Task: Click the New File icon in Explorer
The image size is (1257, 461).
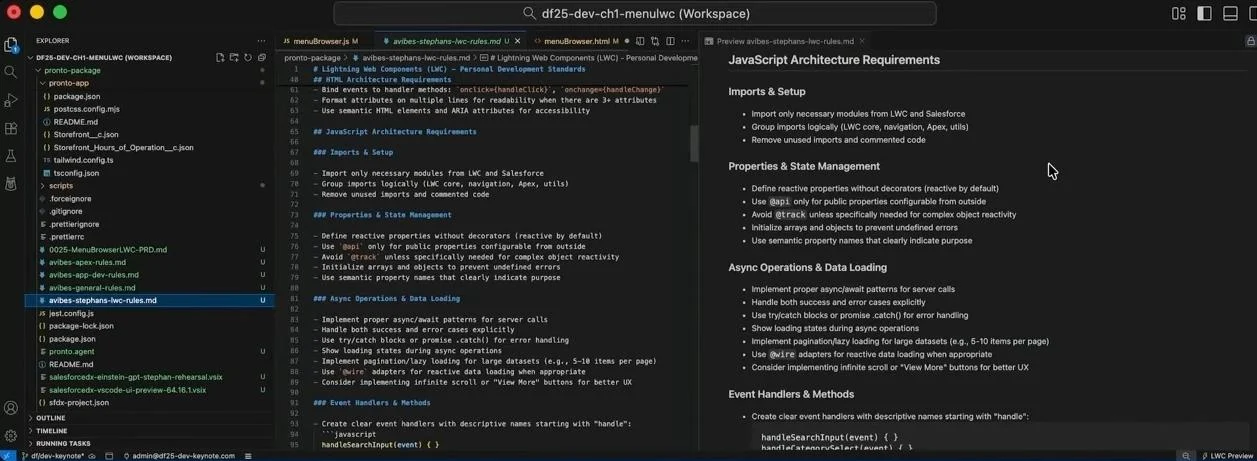Action: 220,57
